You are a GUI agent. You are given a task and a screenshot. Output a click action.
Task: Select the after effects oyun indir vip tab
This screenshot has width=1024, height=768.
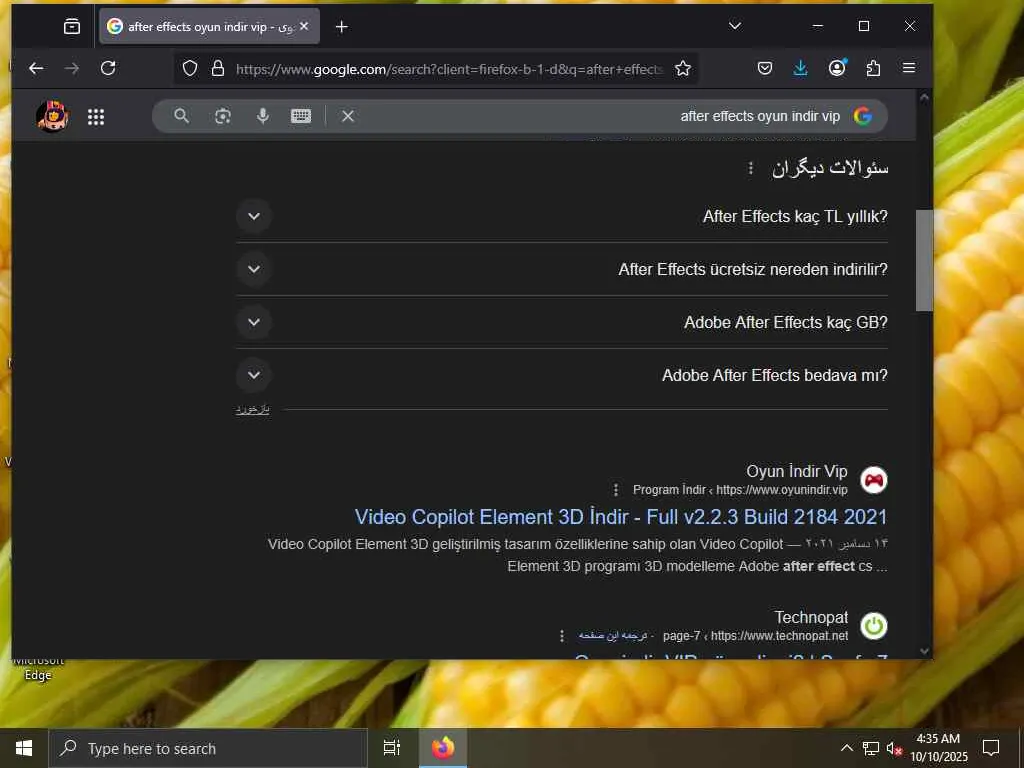pos(209,27)
